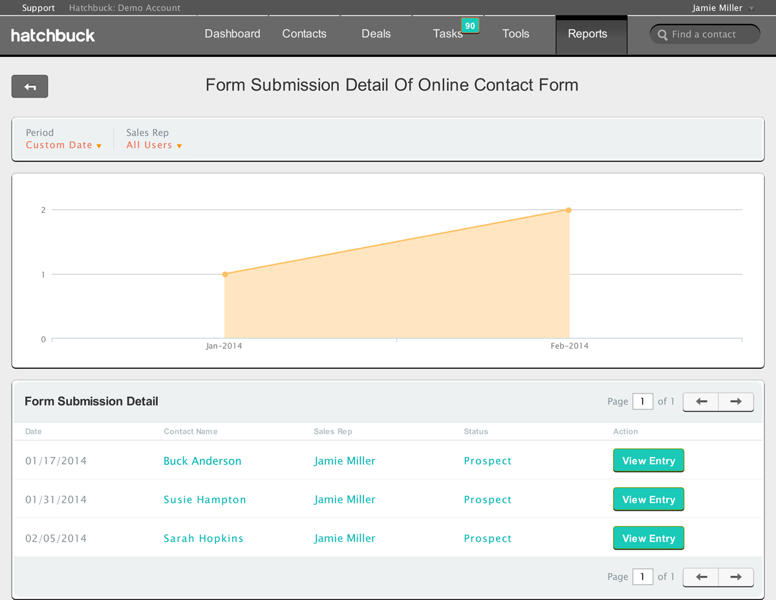Open the Custom Date period dropdown

[64, 146]
